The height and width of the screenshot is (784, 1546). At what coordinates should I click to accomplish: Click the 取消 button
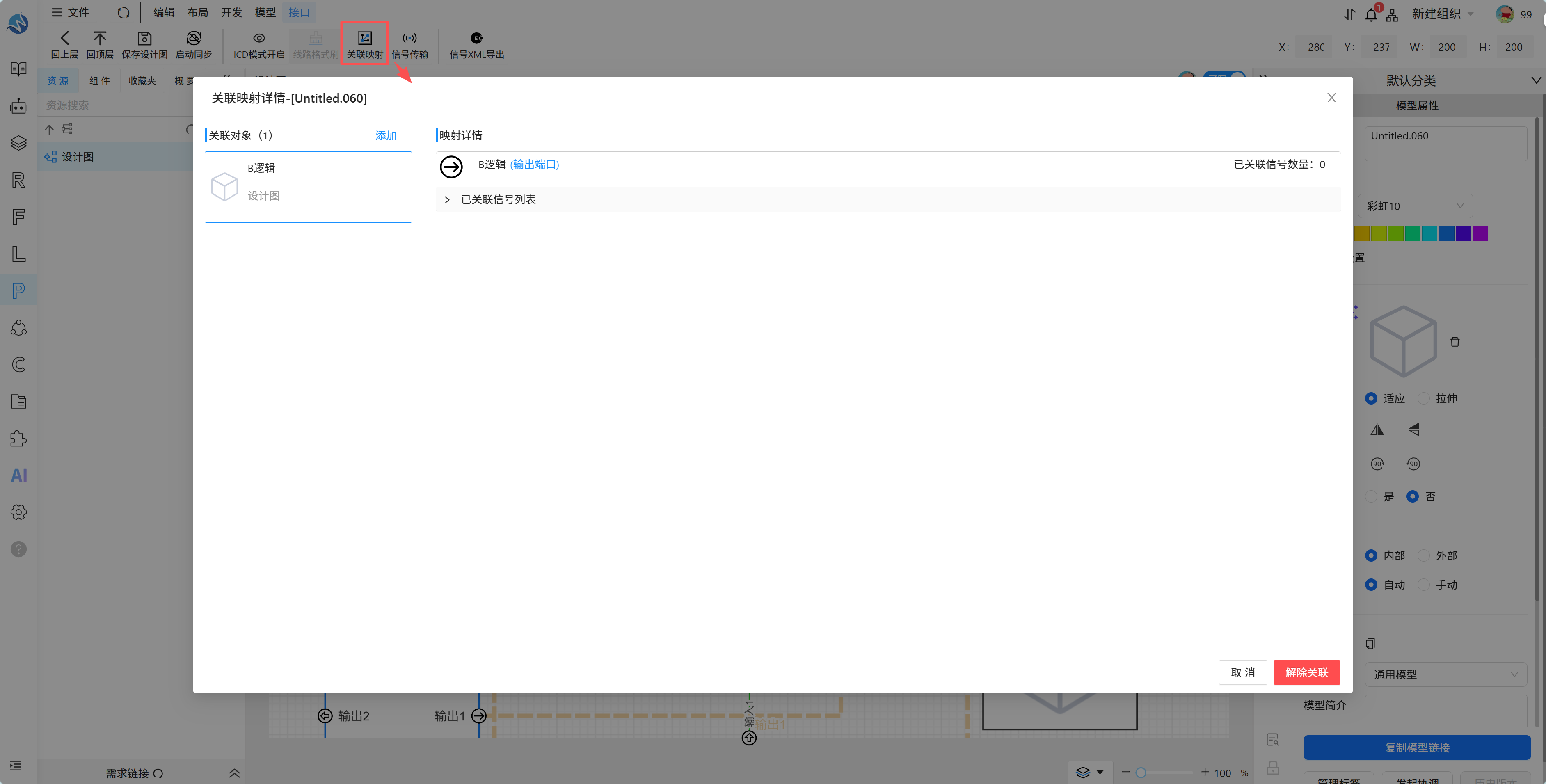pos(1242,672)
